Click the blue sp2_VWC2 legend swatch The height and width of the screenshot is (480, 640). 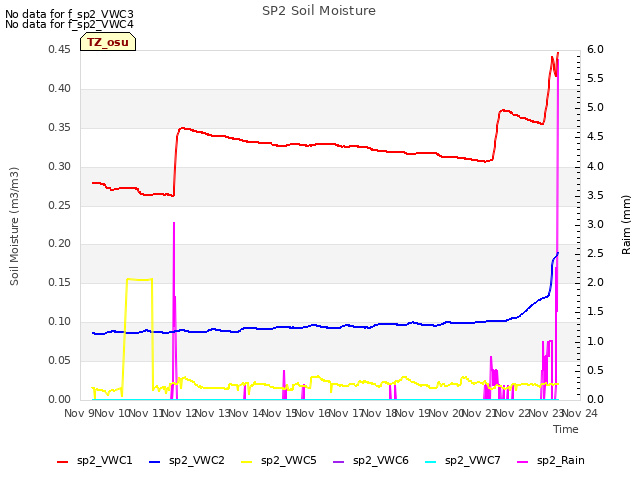coord(154,462)
